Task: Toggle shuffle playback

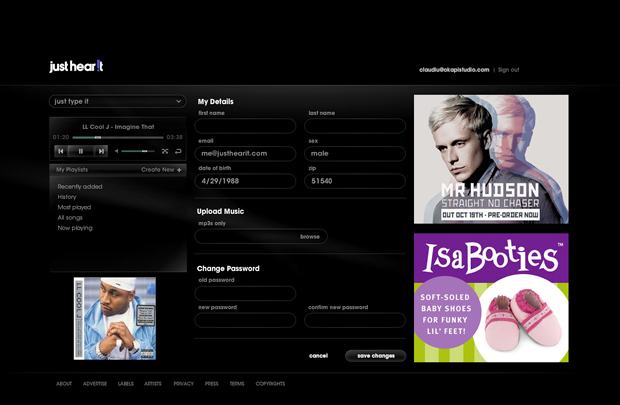Action: coord(166,151)
